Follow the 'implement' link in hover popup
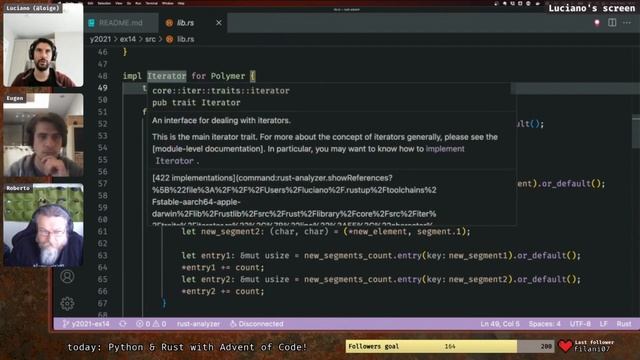Viewport: 640px width, 360px height. pos(445,149)
